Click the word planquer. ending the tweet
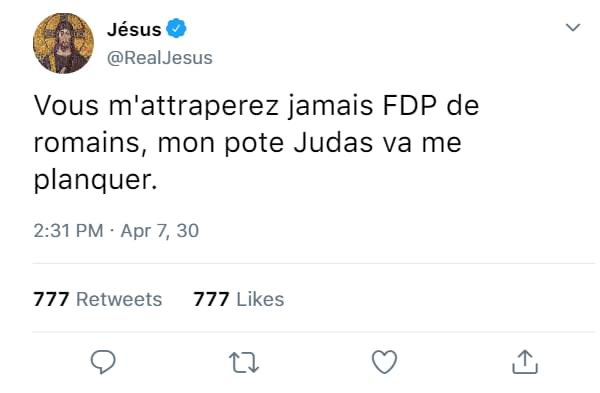Viewport: 600px width, 393px height. (96, 179)
